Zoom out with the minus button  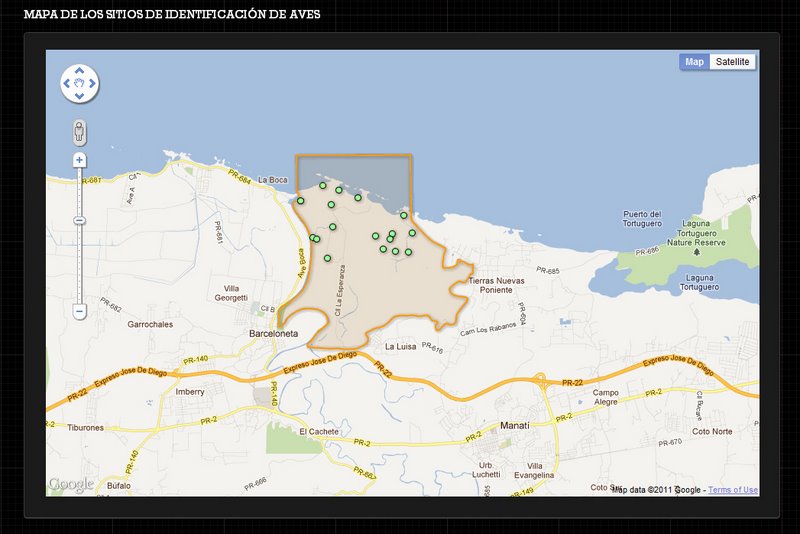[x=80, y=311]
